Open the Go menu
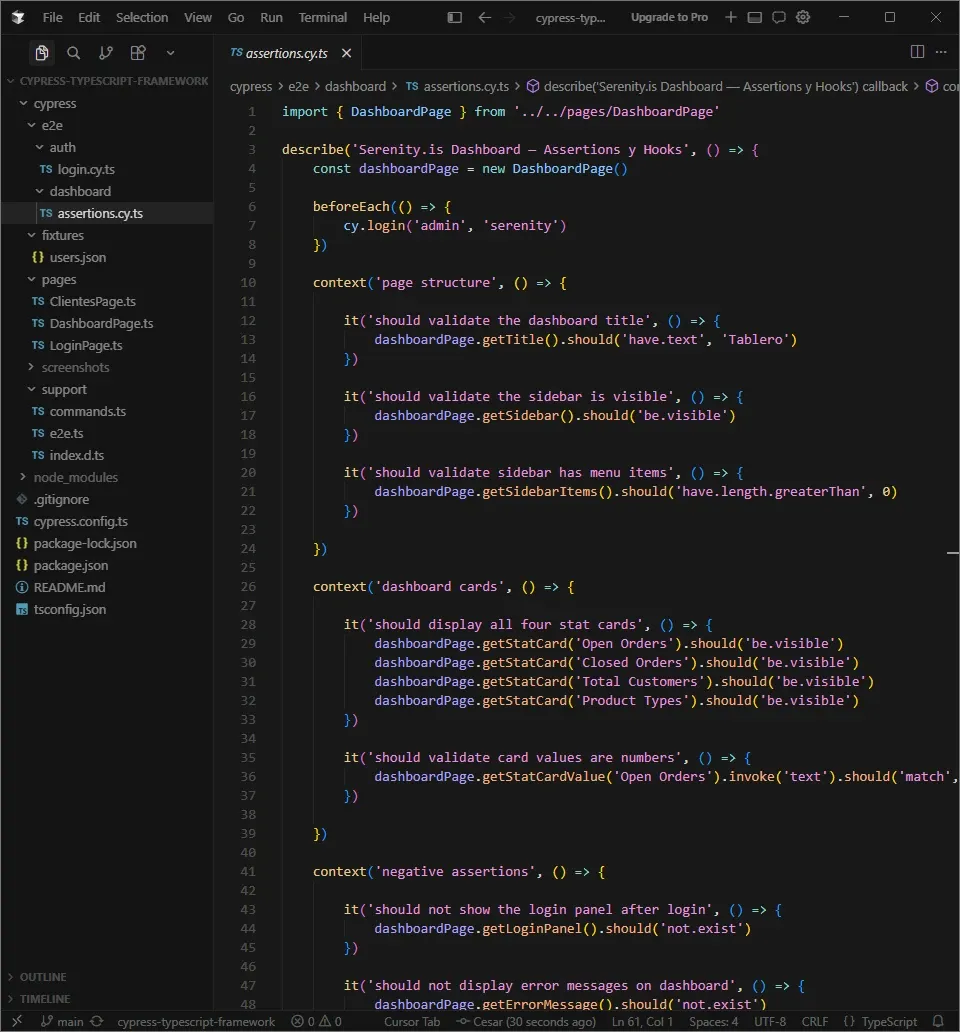 coord(236,17)
